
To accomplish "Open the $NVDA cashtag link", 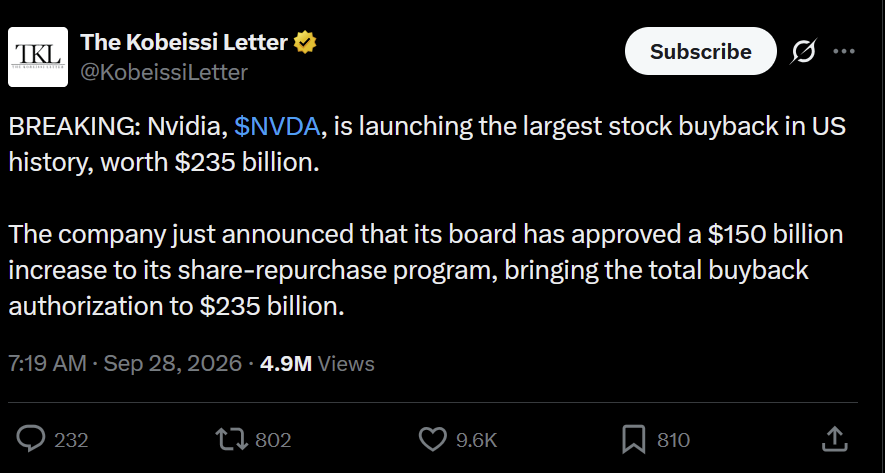I will tap(277, 126).
